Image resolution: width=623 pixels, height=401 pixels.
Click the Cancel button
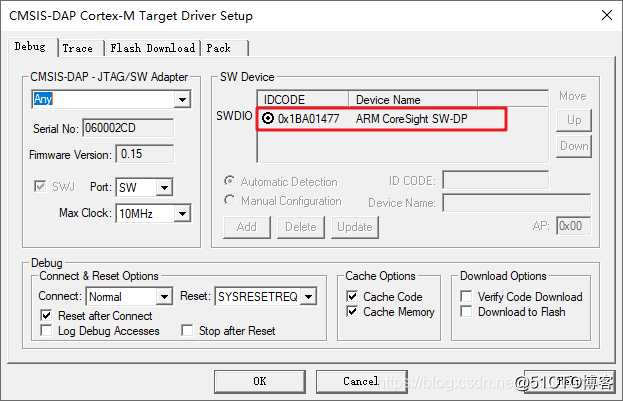click(362, 382)
